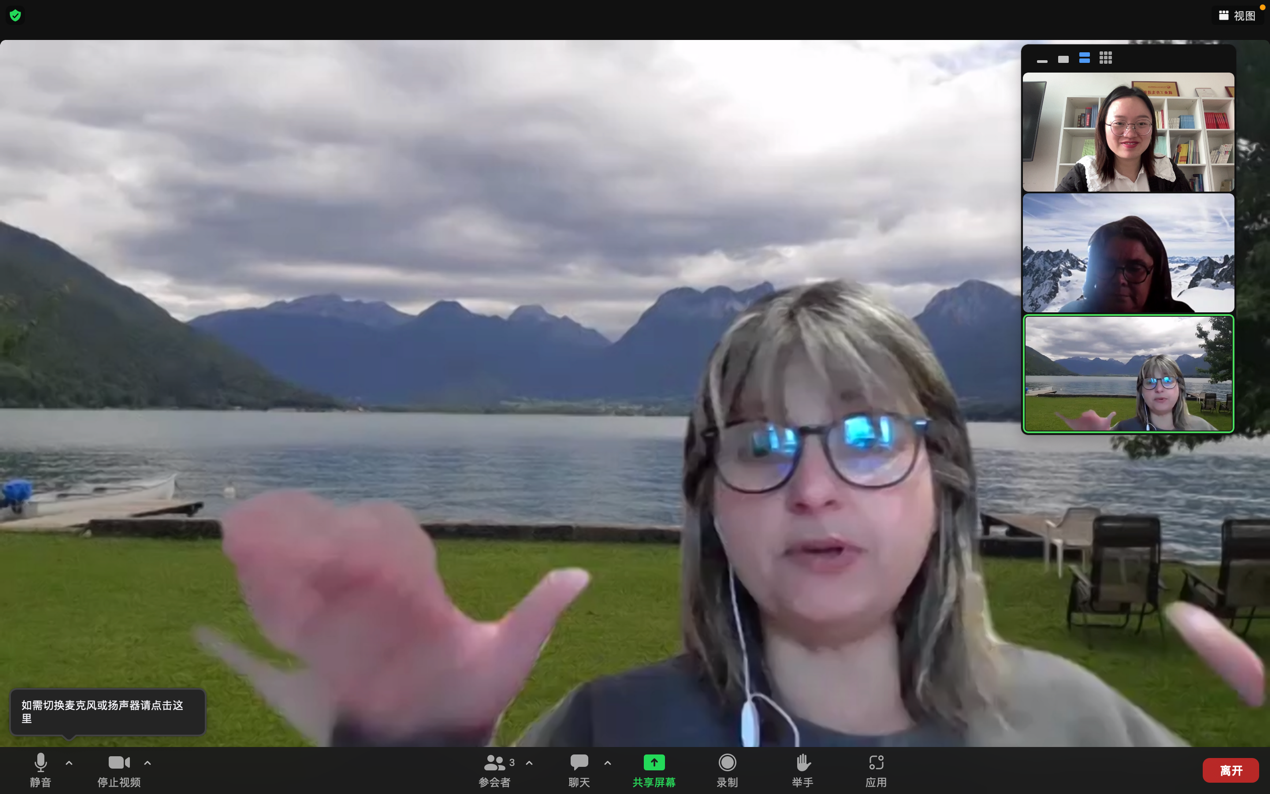Raise your hand using the 举手 icon
The height and width of the screenshot is (794, 1270).
802,763
